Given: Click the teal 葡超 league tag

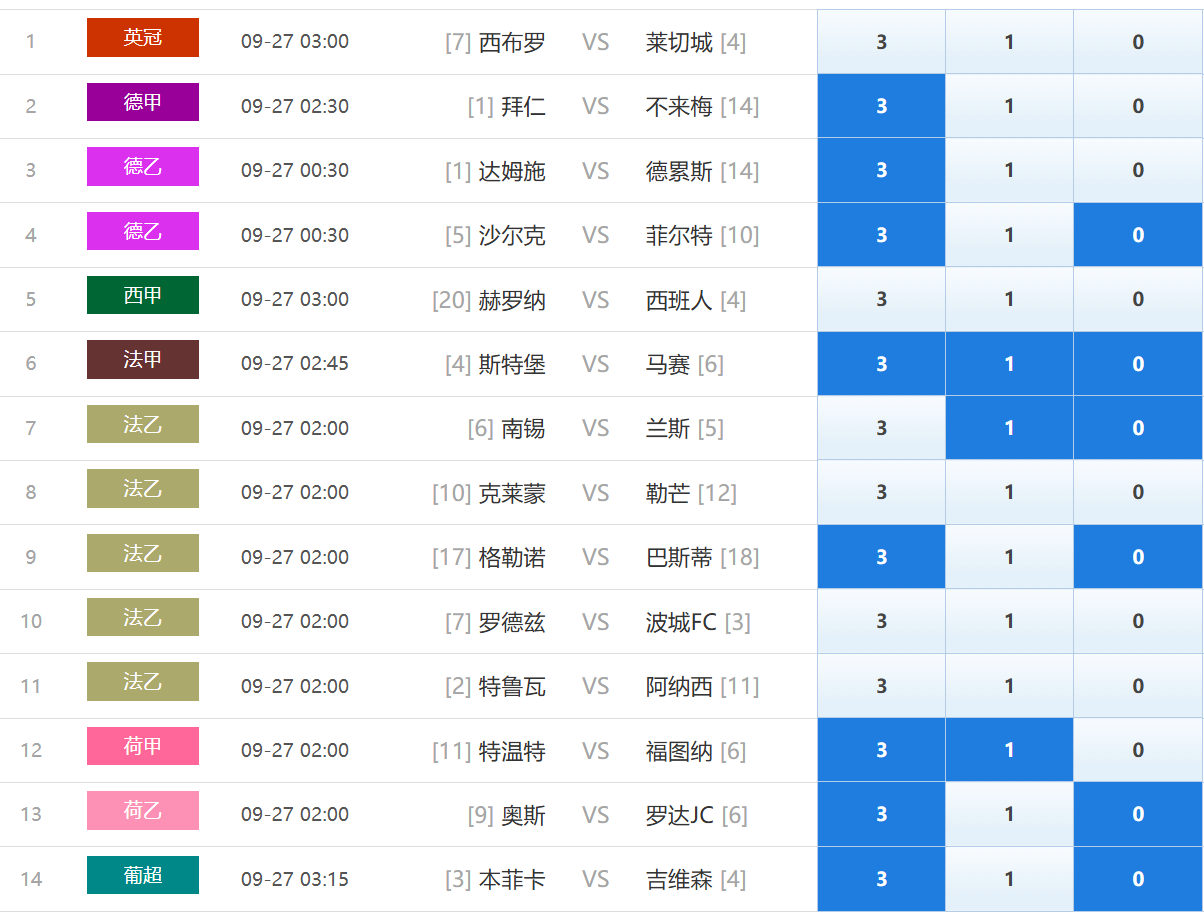Looking at the screenshot, I should (x=143, y=875).
